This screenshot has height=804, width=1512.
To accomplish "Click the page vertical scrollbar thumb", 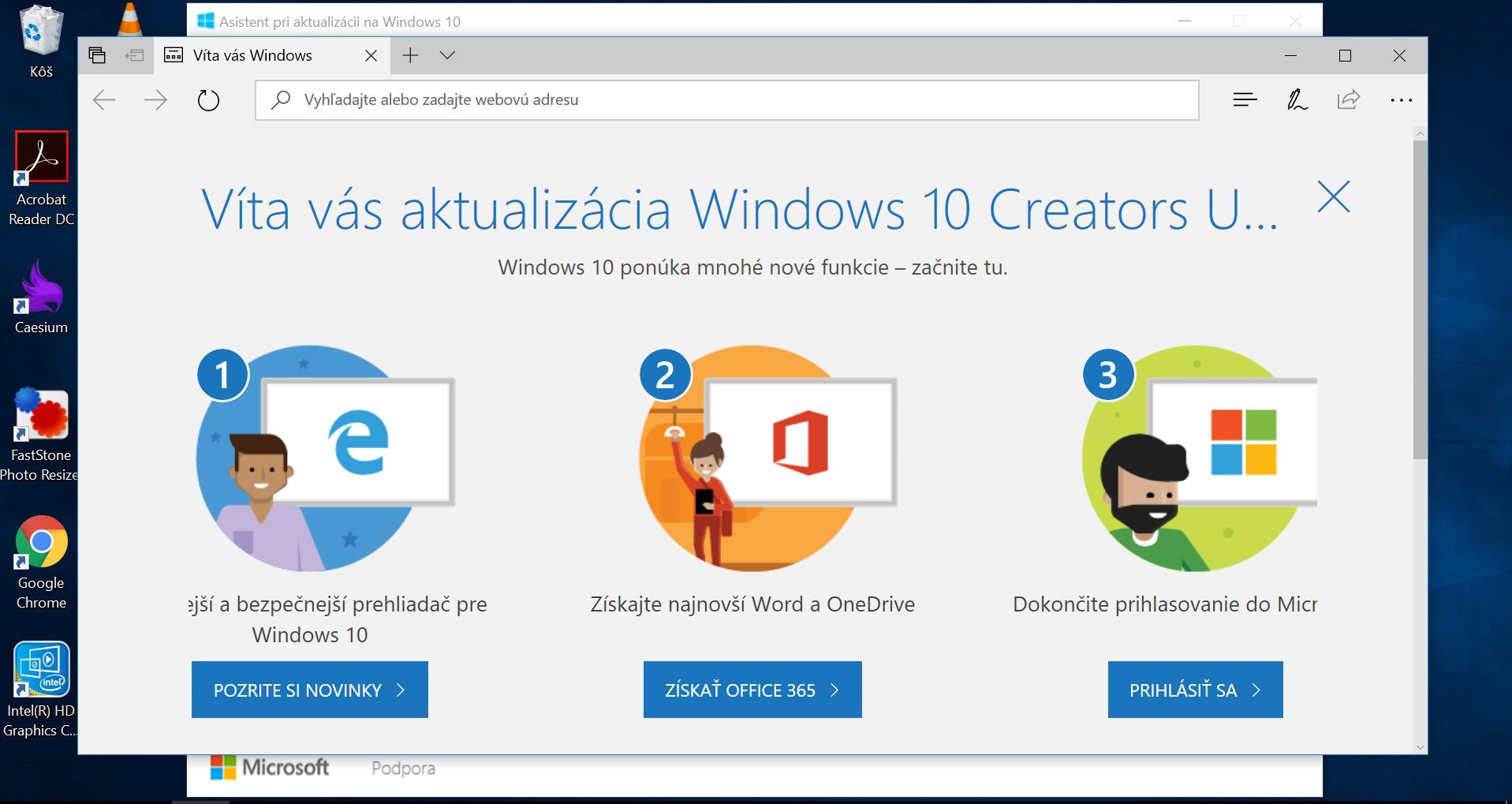I will pyautogui.click(x=1420, y=300).
